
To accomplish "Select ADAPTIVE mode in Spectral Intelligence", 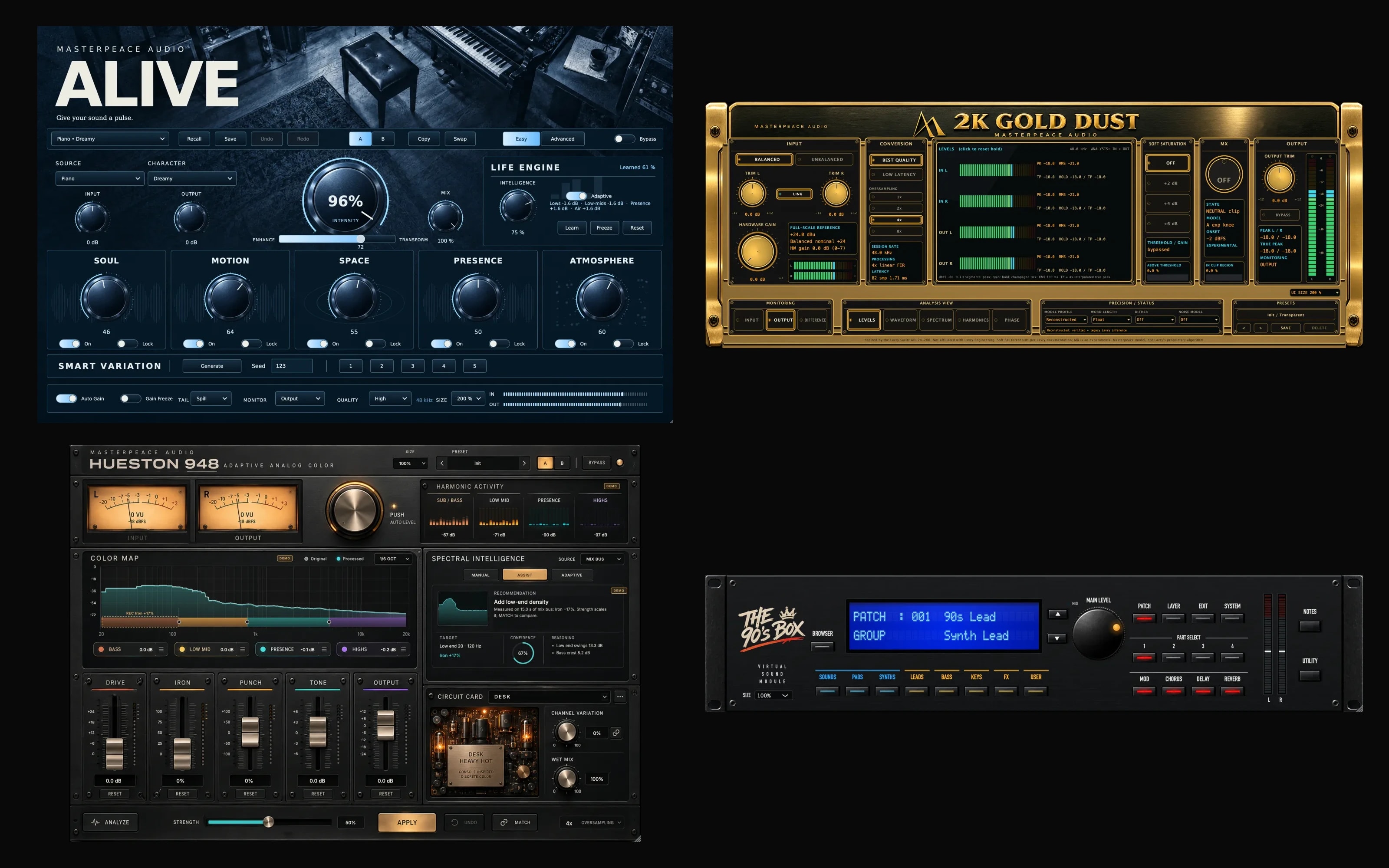I will tap(572, 575).
